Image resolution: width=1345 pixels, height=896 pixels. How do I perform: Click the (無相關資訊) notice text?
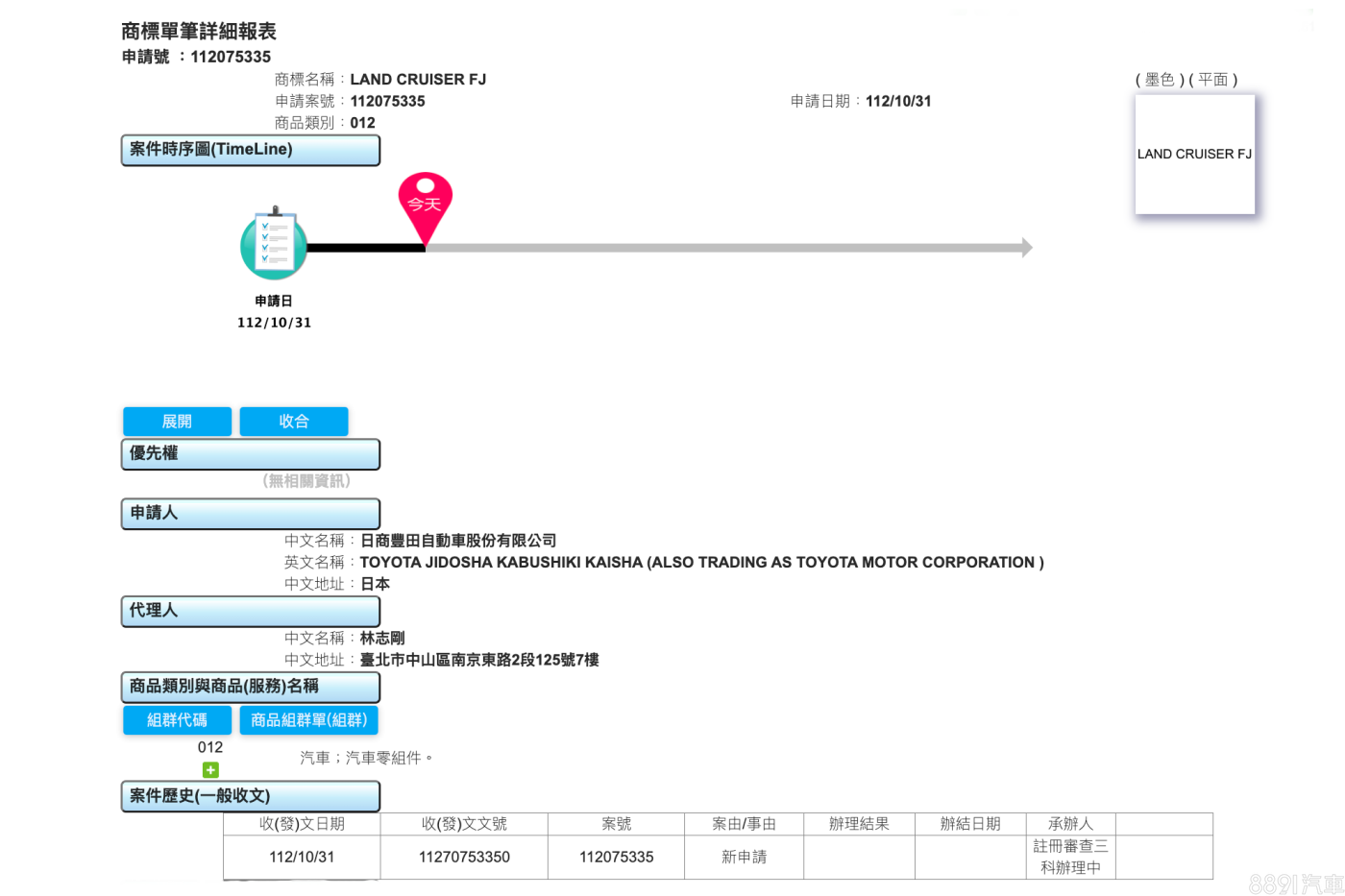click(306, 480)
